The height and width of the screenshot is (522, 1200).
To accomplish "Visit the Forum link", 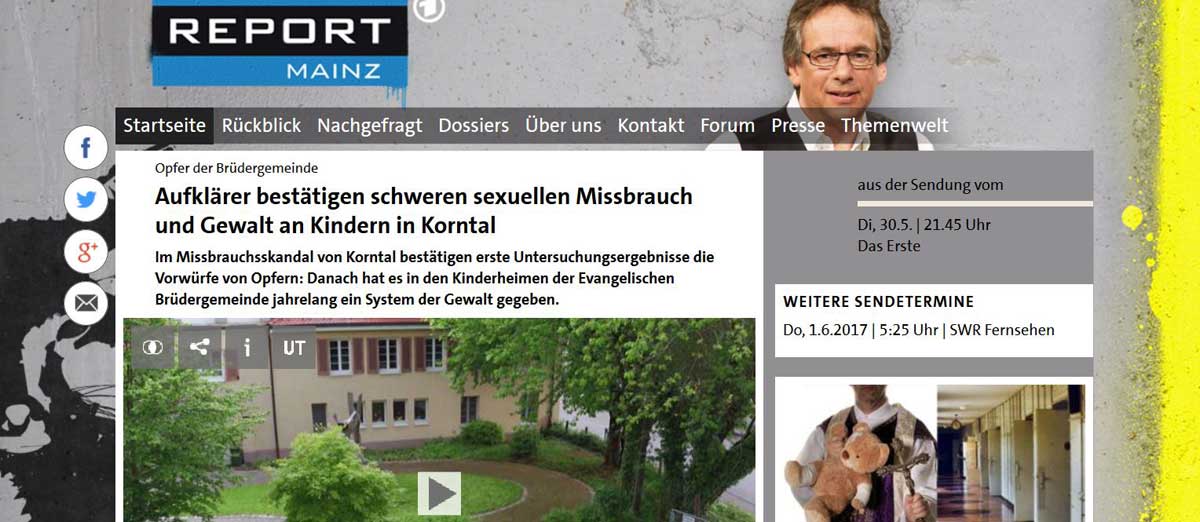I will pos(727,126).
